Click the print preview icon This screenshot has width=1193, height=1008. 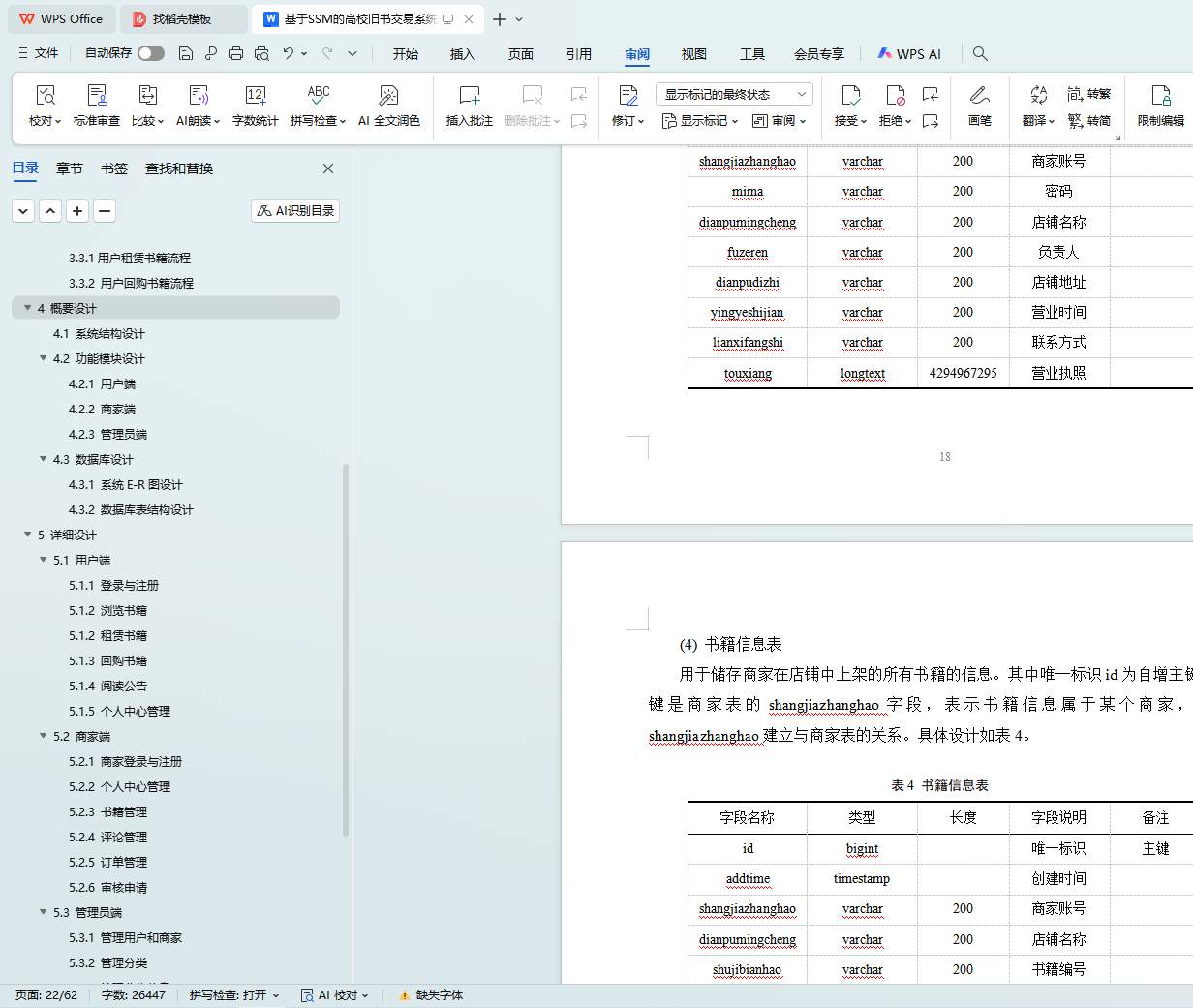pos(261,53)
